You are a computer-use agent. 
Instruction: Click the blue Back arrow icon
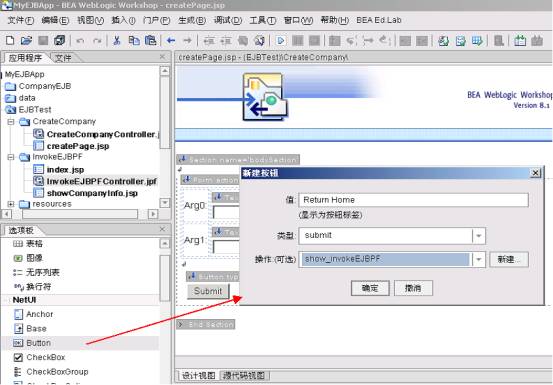(x=171, y=41)
